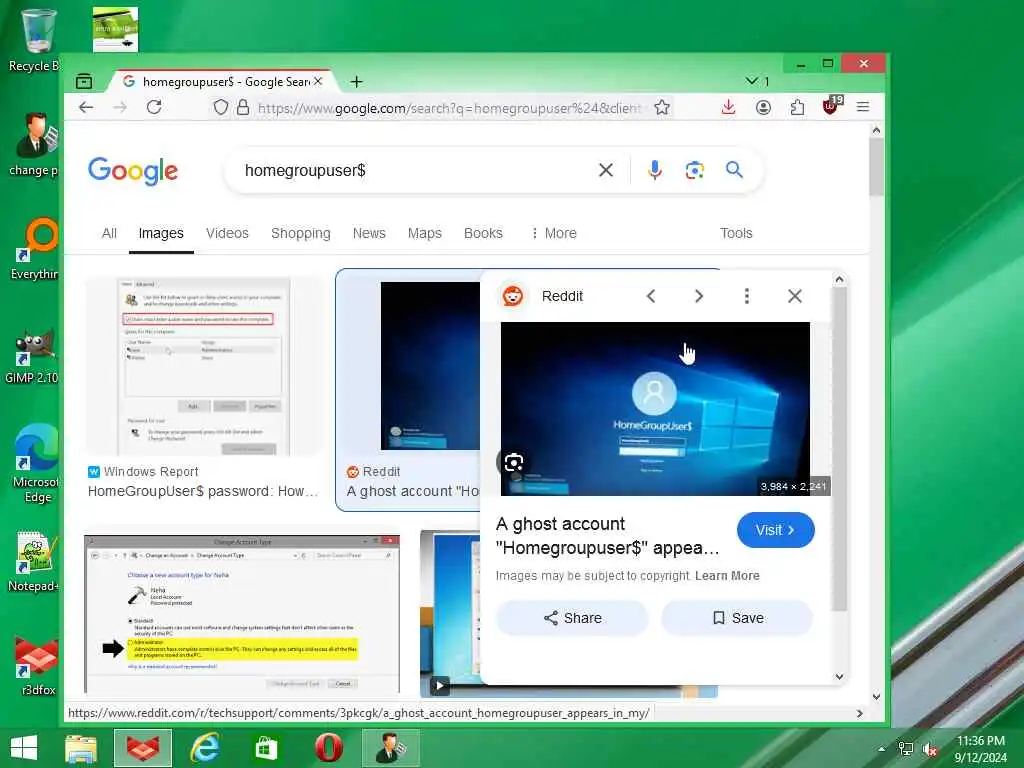Search by voice microphone icon

click(654, 170)
